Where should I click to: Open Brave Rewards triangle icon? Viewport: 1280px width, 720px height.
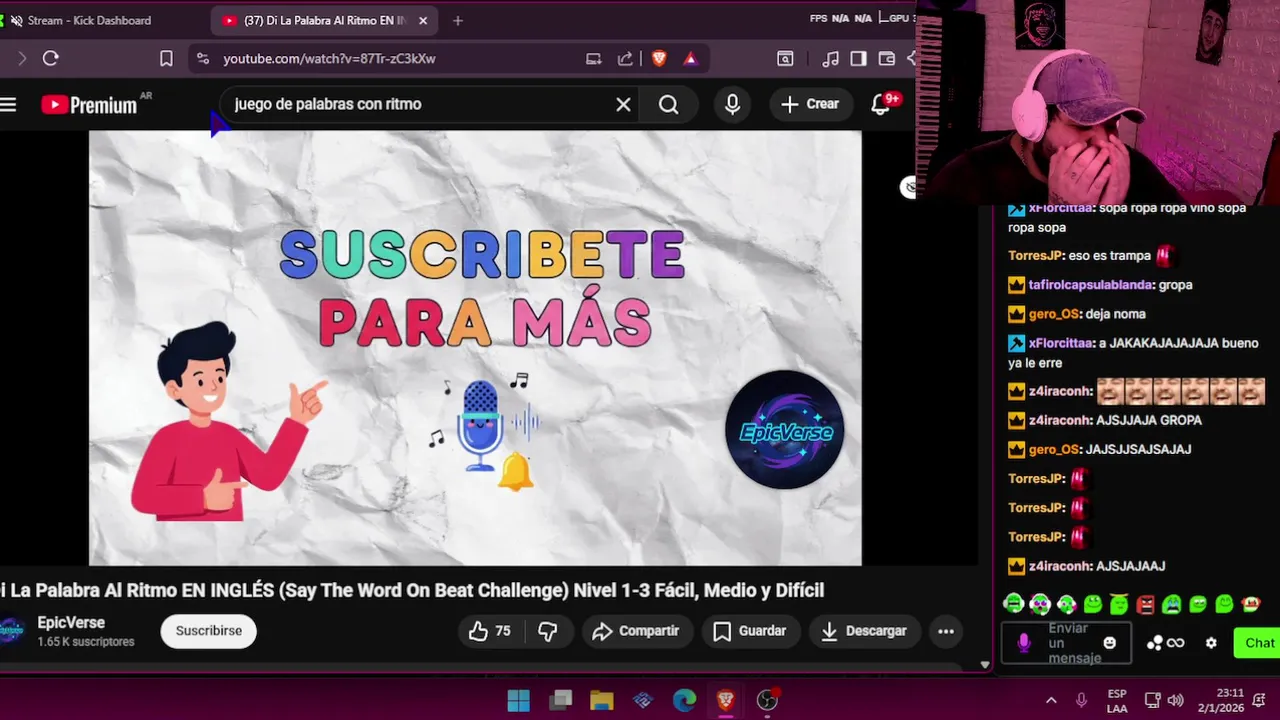tap(690, 58)
